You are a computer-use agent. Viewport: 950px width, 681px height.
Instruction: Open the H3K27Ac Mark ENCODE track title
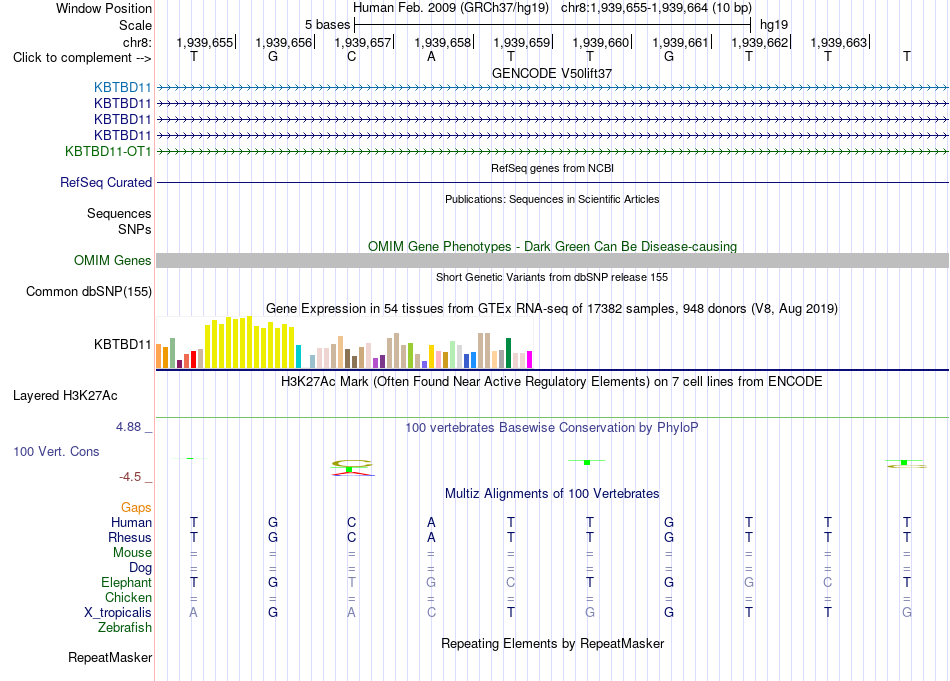[552, 382]
